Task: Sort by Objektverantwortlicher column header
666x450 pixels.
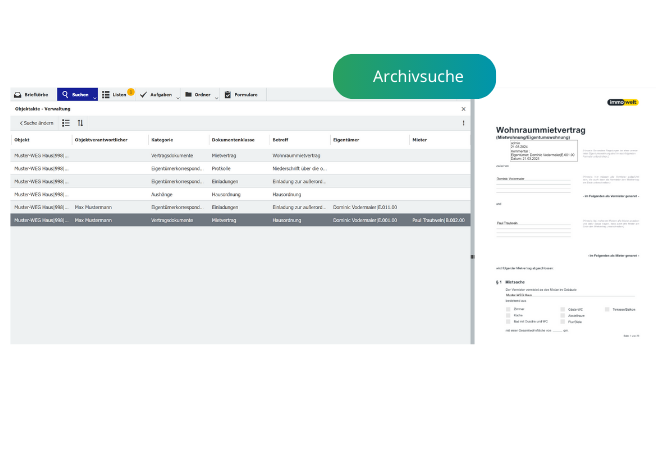Action: point(101,140)
